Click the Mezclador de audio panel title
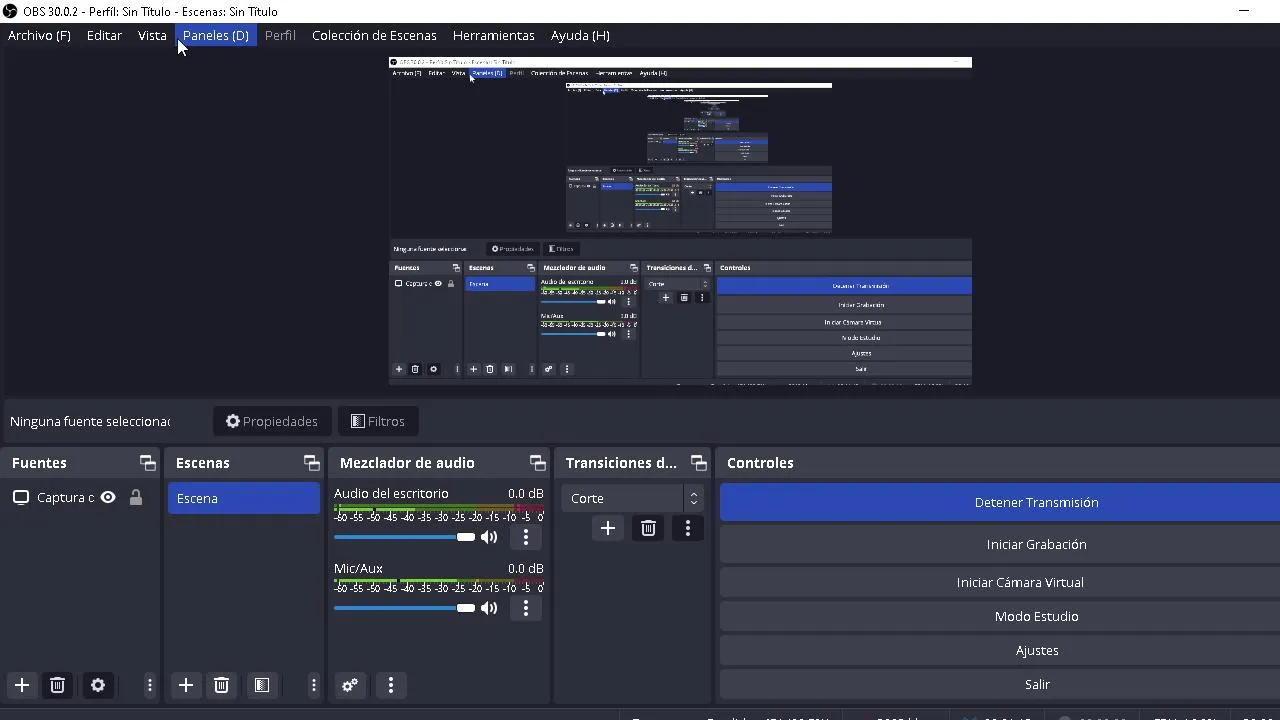The width and height of the screenshot is (1280, 720). coord(407,463)
